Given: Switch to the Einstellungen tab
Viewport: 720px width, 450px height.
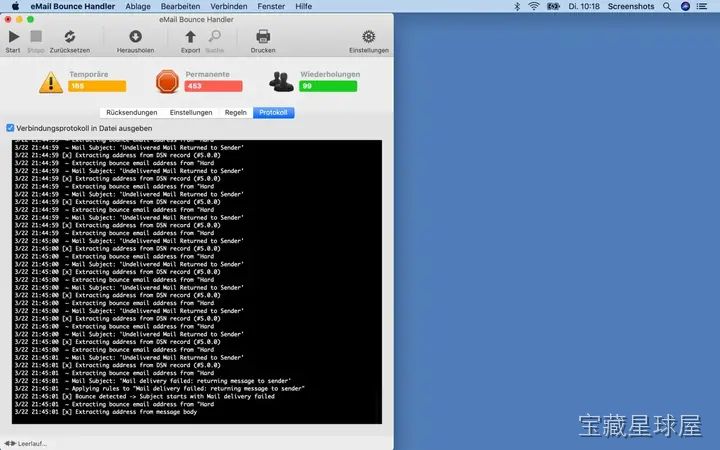Looking at the screenshot, I should click(x=191, y=112).
